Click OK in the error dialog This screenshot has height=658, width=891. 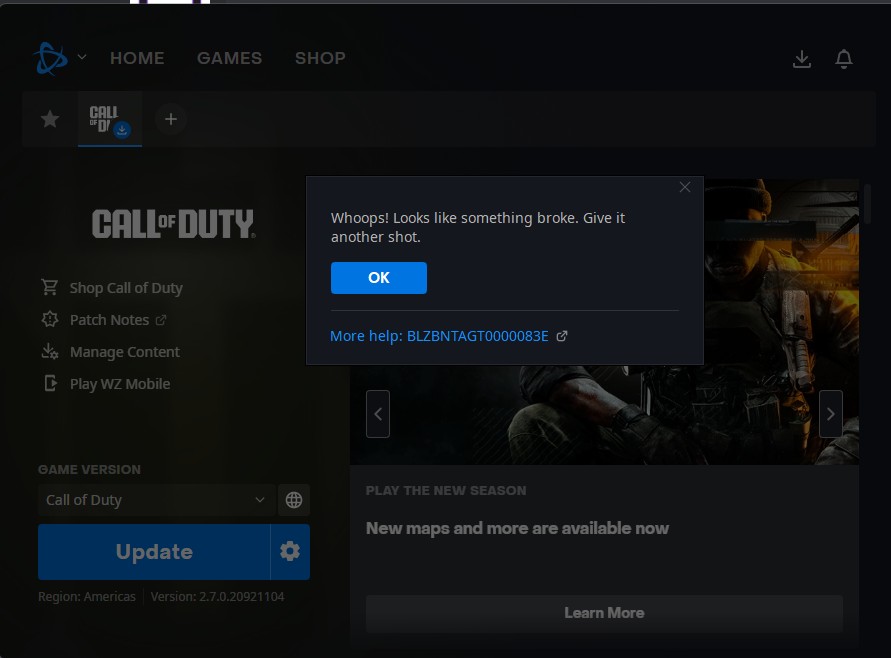tap(378, 278)
